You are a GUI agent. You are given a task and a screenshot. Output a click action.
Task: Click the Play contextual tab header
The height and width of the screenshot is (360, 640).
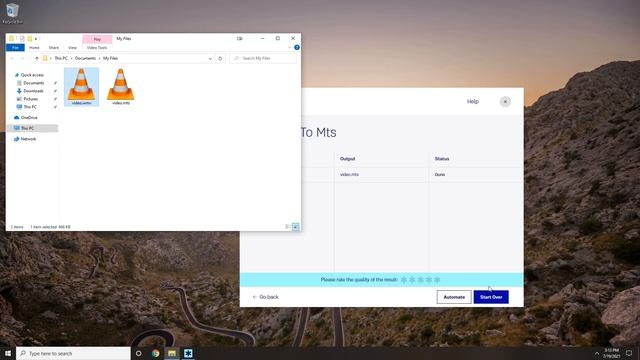point(97,39)
